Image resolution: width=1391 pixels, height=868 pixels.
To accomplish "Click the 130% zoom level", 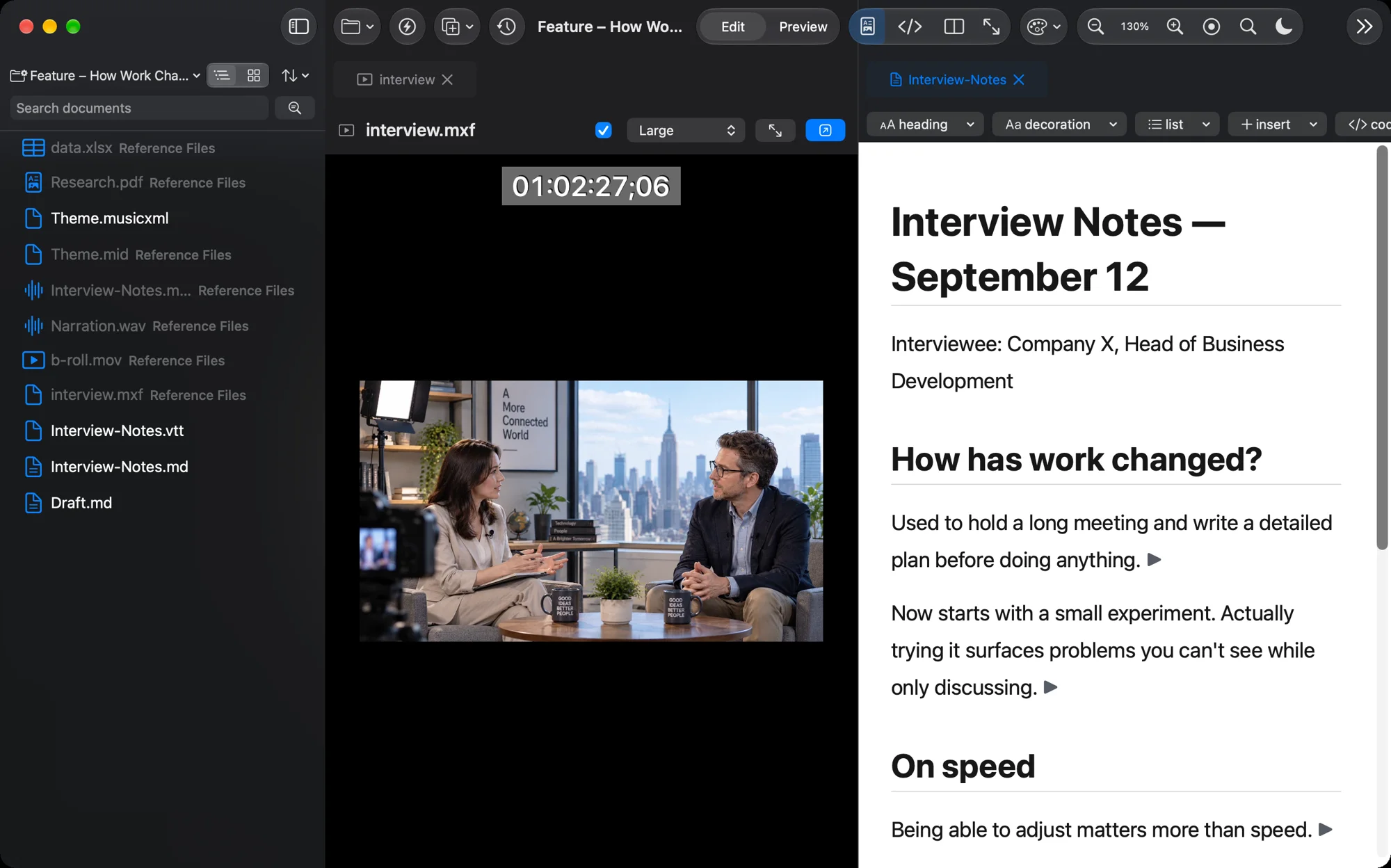I will pyautogui.click(x=1134, y=26).
